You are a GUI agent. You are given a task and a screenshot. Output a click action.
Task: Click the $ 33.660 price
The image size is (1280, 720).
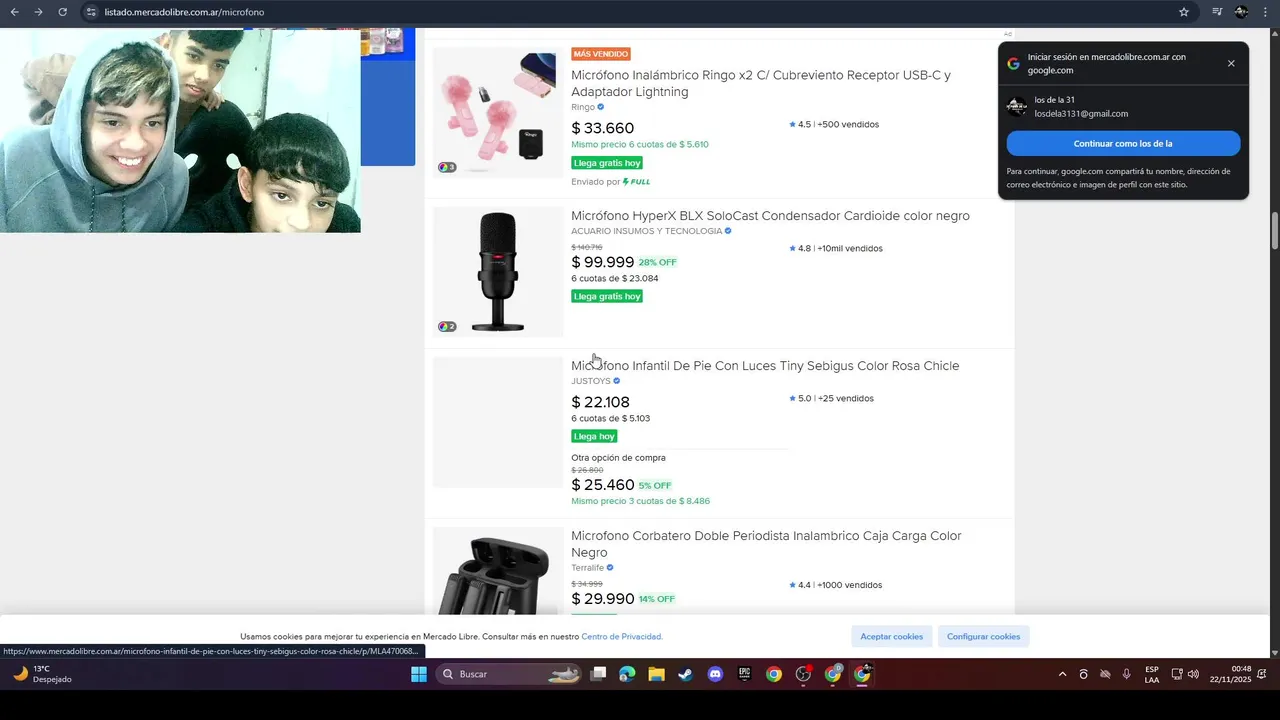pyautogui.click(x=602, y=128)
